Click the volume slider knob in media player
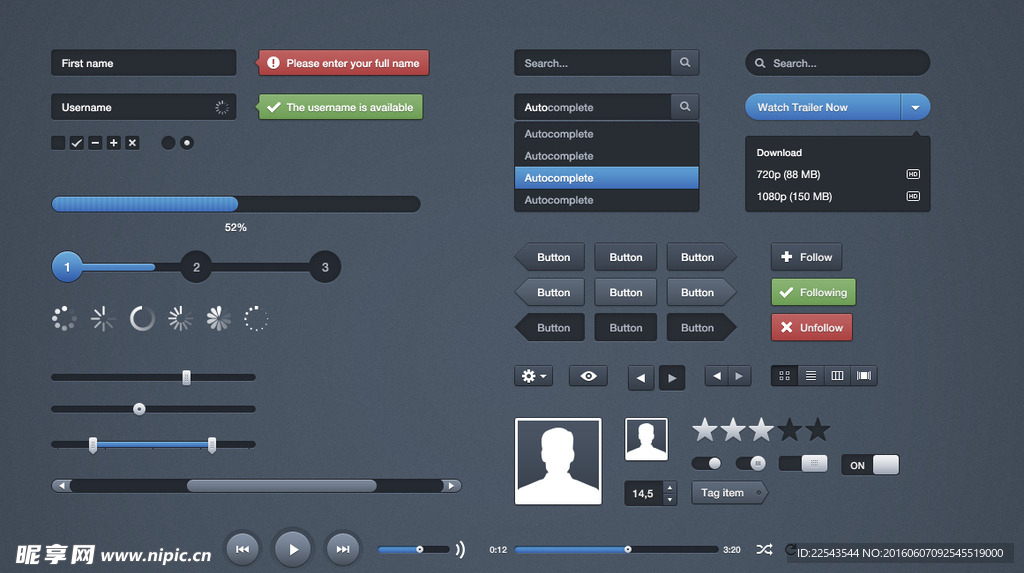Screen dimensions: 1024x573 click(x=420, y=549)
